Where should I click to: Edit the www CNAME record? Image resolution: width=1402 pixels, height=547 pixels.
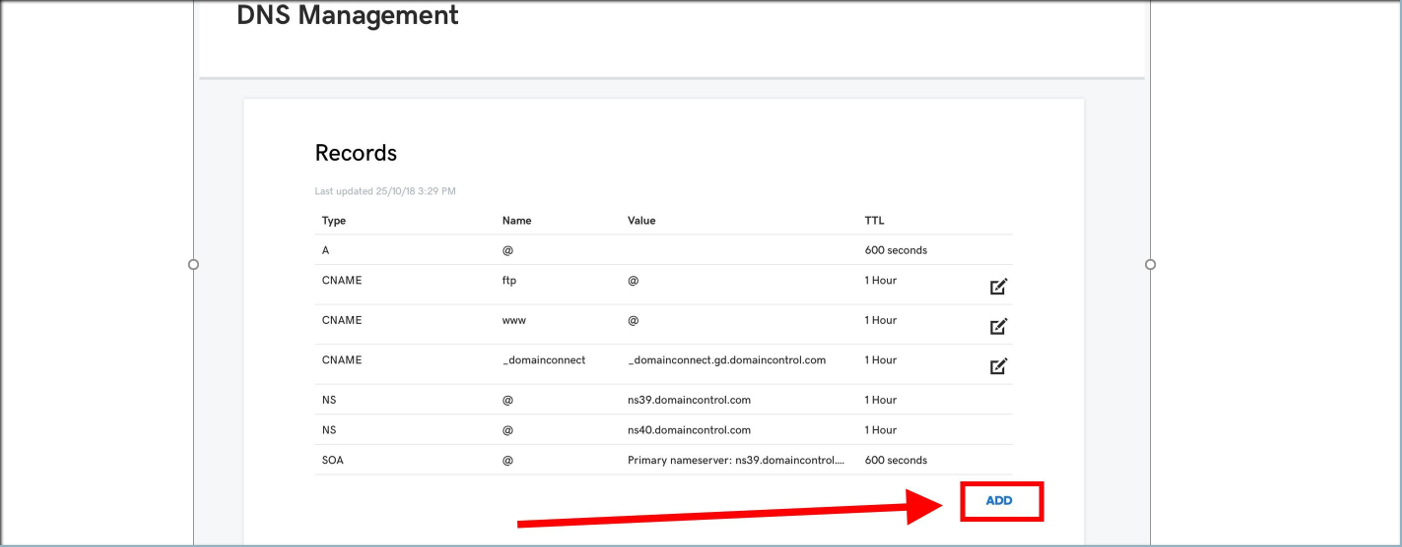coord(998,326)
